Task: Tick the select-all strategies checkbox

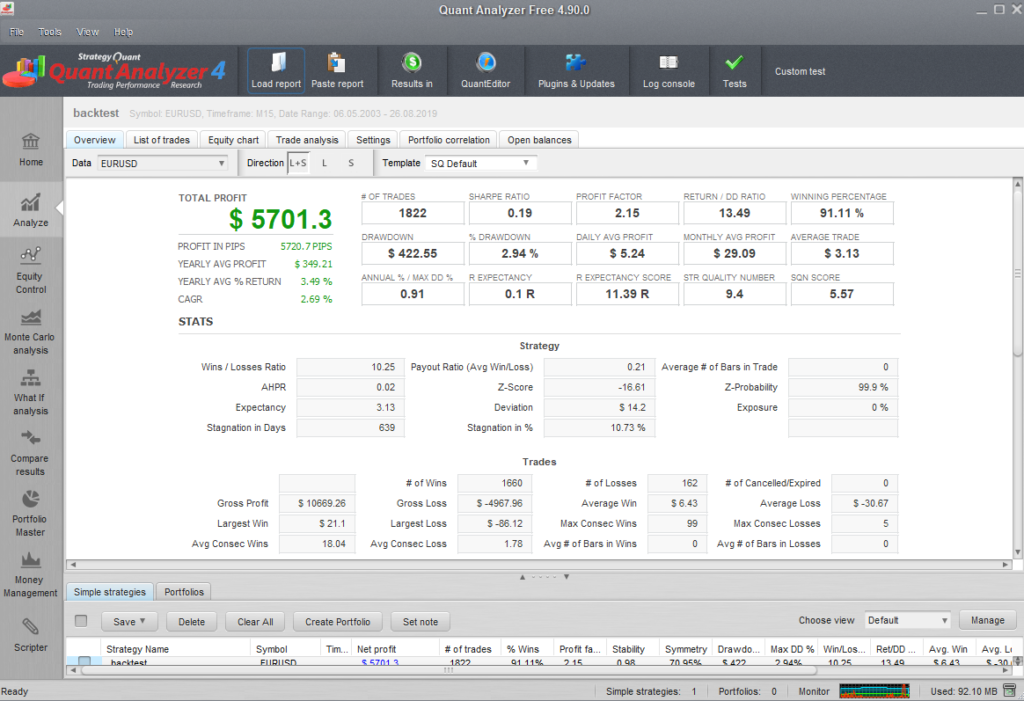Action: 81,621
